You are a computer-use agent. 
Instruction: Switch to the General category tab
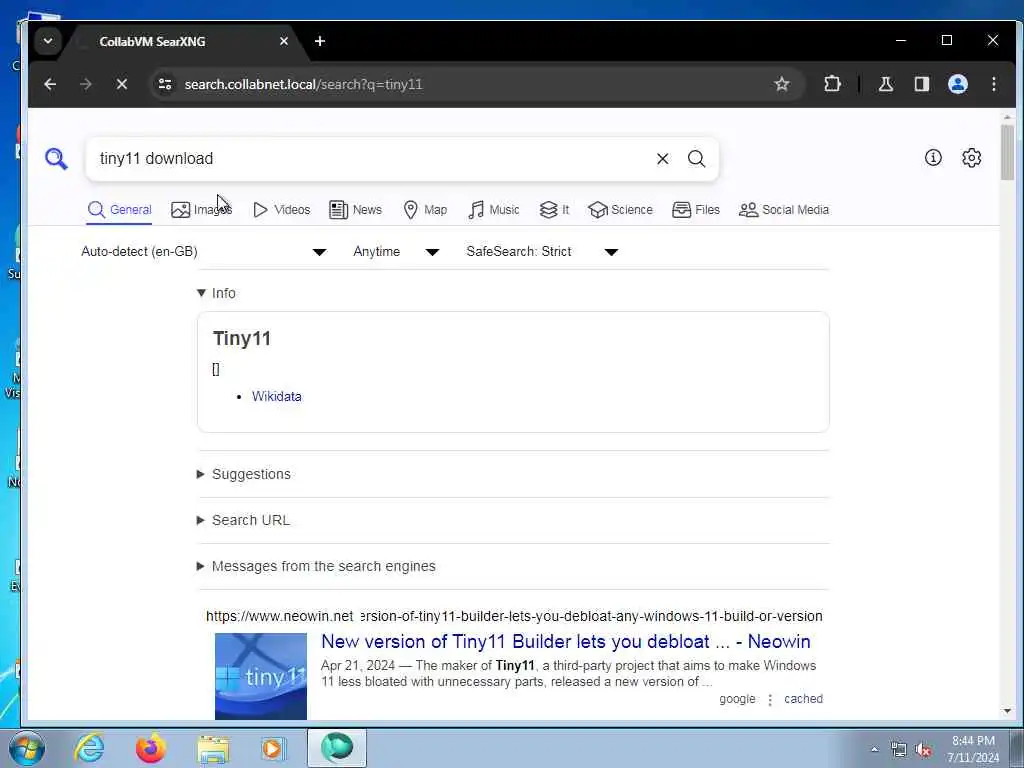(120, 210)
